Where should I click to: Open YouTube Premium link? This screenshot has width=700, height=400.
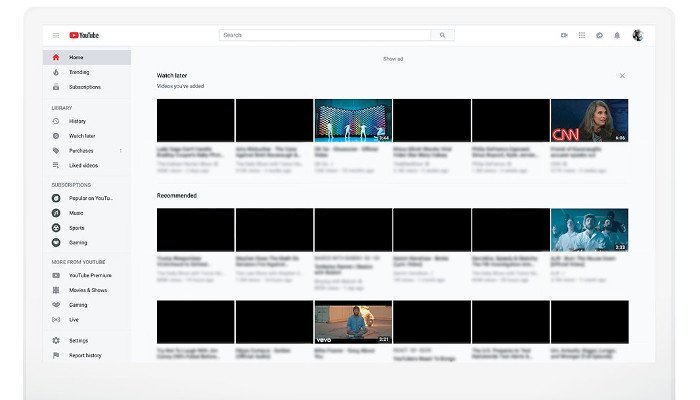[x=90, y=275]
